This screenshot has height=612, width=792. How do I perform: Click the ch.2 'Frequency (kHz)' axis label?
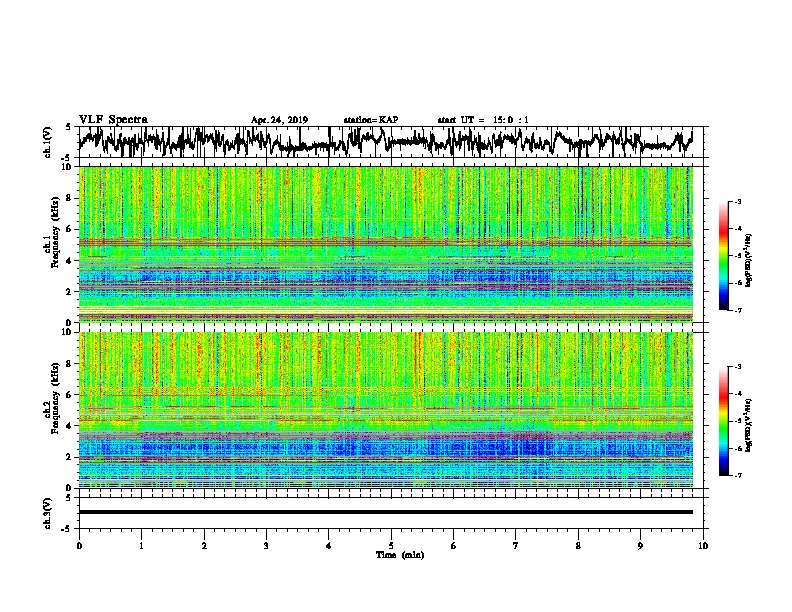click(x=55, y=398)
